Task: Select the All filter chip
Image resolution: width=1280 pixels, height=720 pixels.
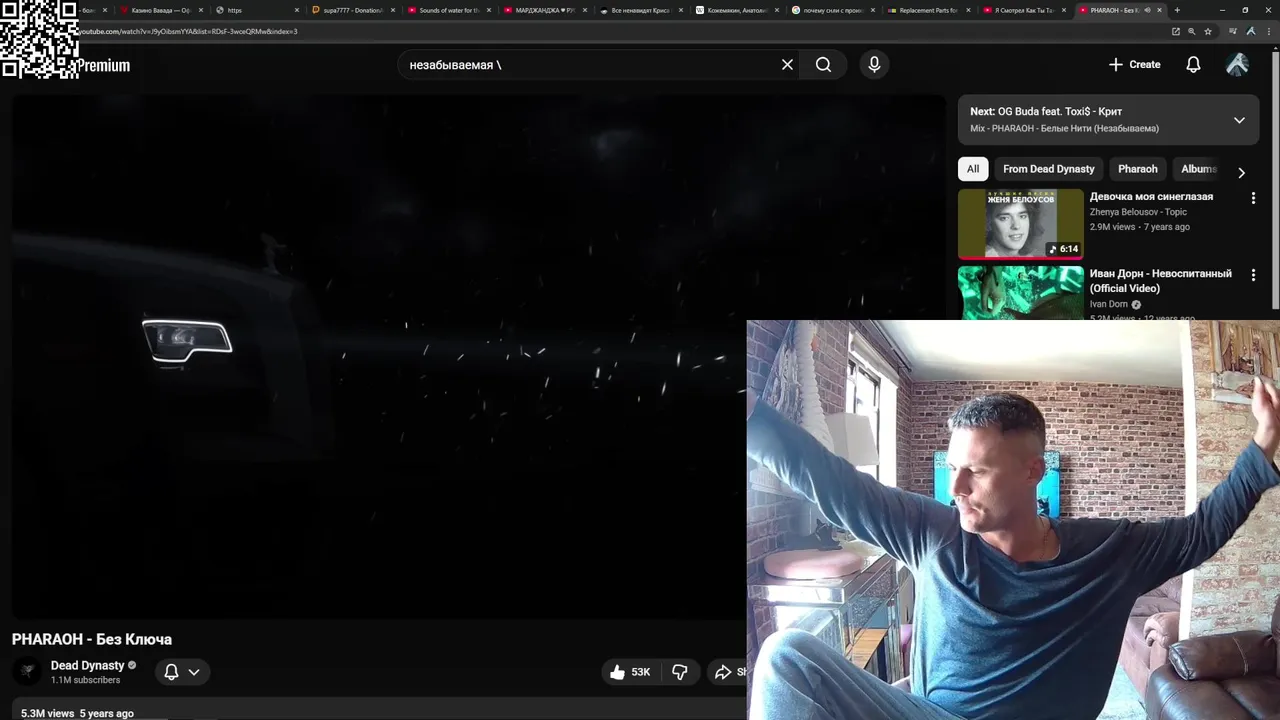Action: pyautogui.click(x=973, y=169)
